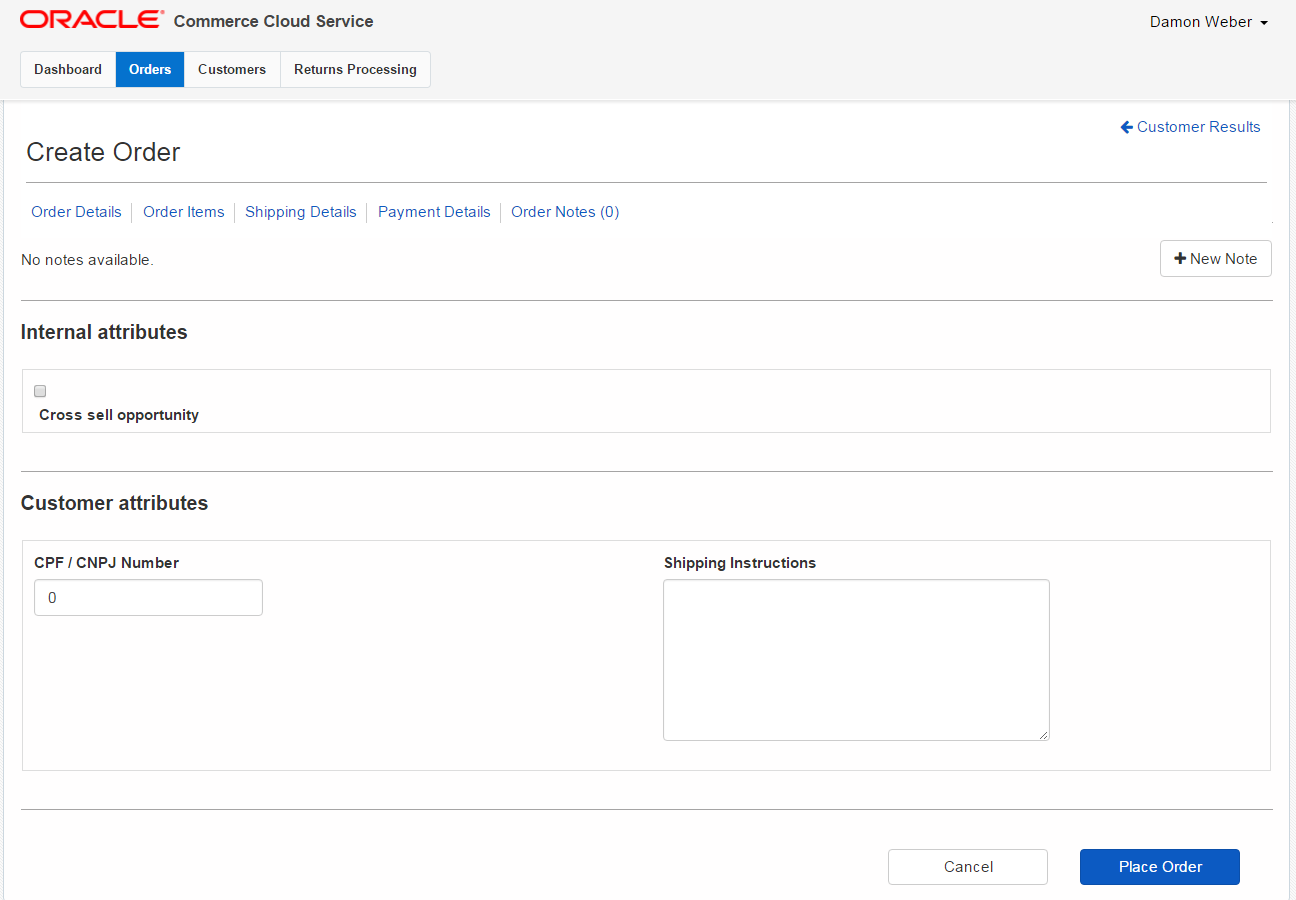Click the Shipping Instructions resize handle
Image resolution: width=1296 pixels, height=900 pixels.
(x=1043, y=735)
